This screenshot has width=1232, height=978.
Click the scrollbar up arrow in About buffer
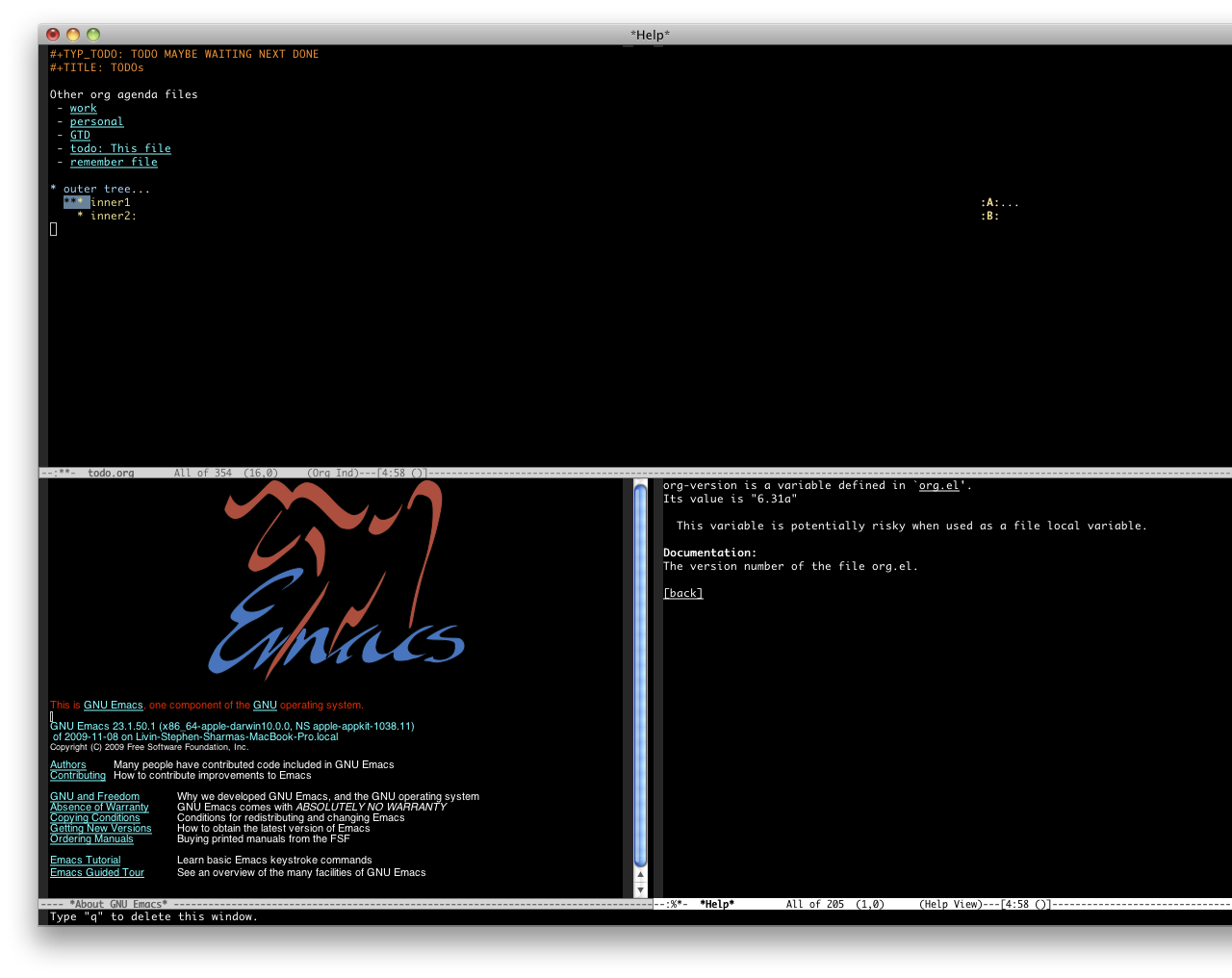pyautogui.click(x=641, y=875)
